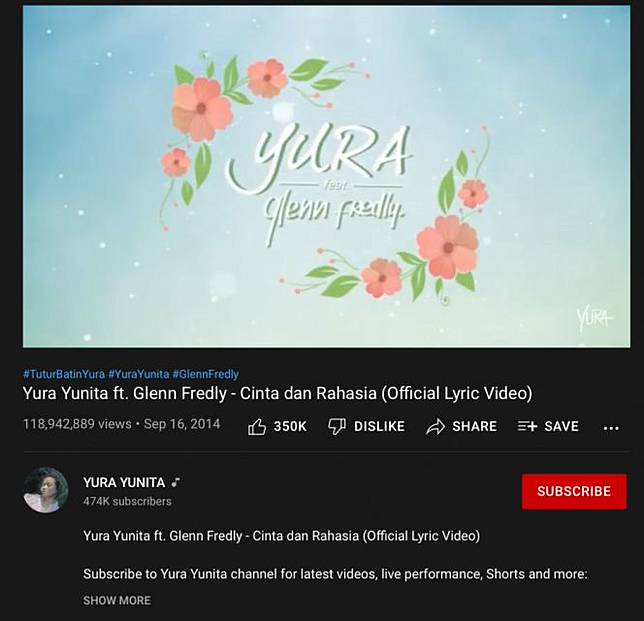644x621 pixels.
Task: Click the video title text
Action: click(x=278, y=393)
